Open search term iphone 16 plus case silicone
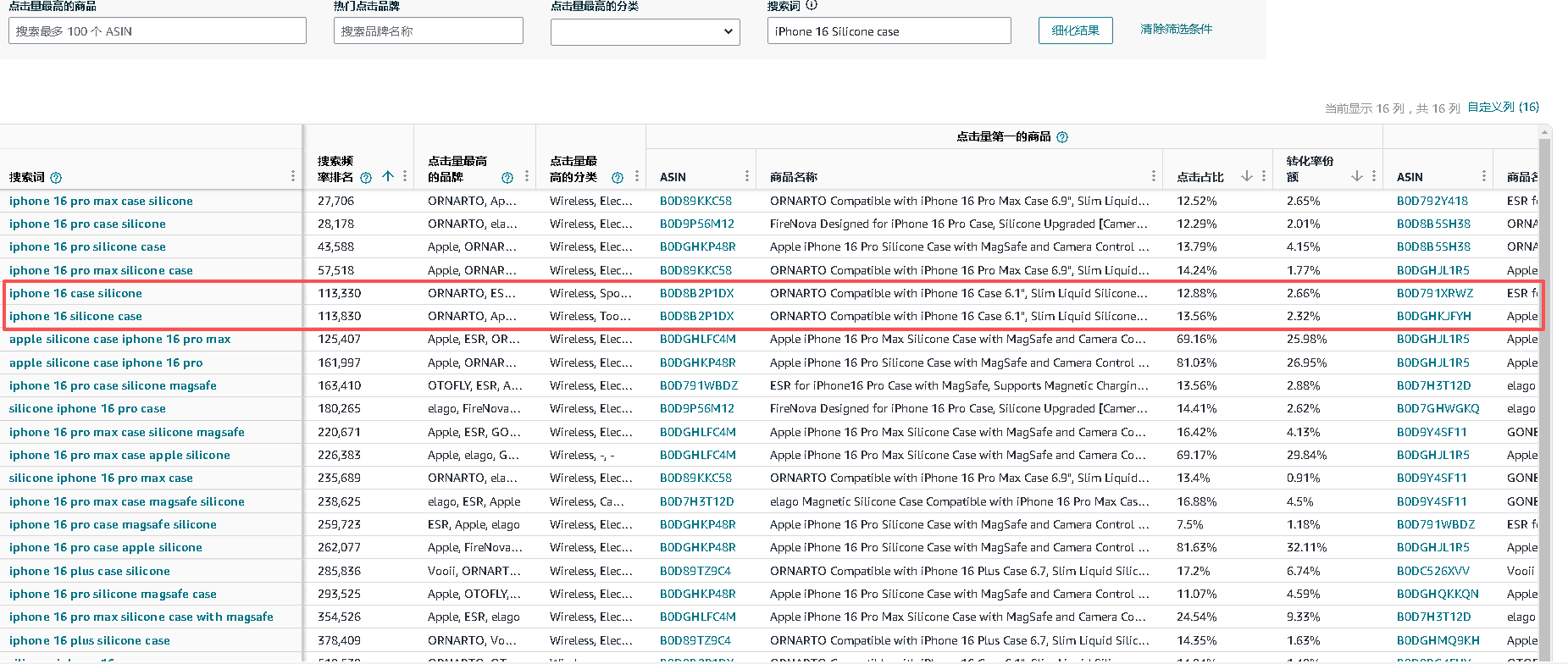Viewport: 1568px width, 664px height. [89, 572]
